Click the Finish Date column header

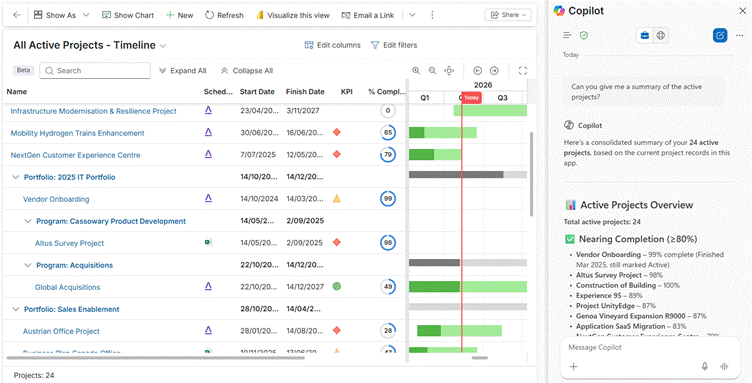click(305, 92)
